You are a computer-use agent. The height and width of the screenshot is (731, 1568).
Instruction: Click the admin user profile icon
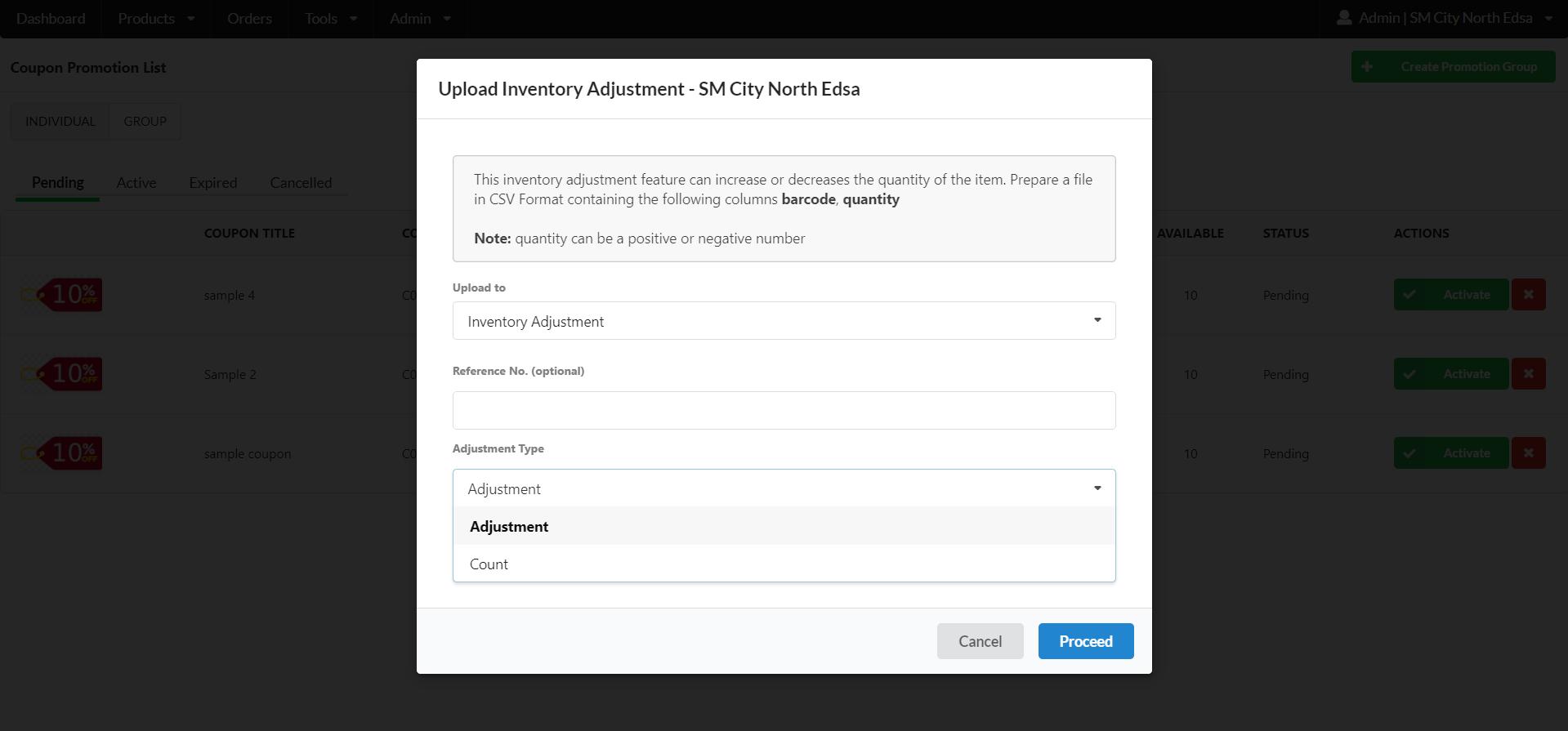(1344, 18)
